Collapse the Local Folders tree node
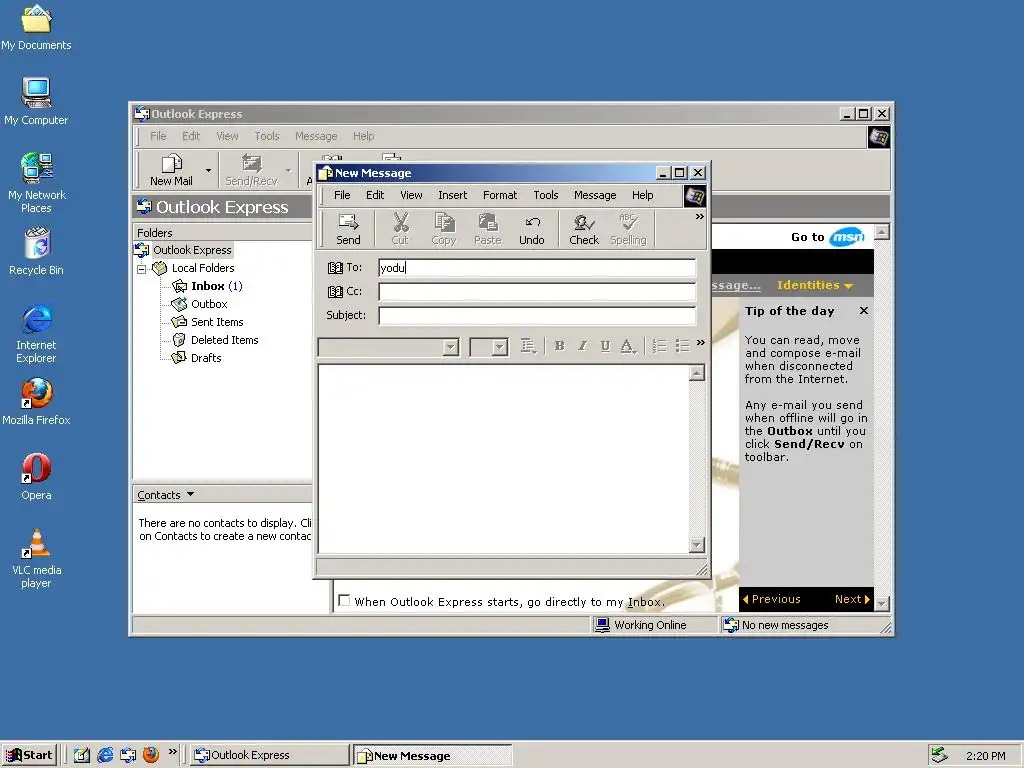The height and width of the screenshot is (768, 1024). pyautogui.click(x=142, y=269)
